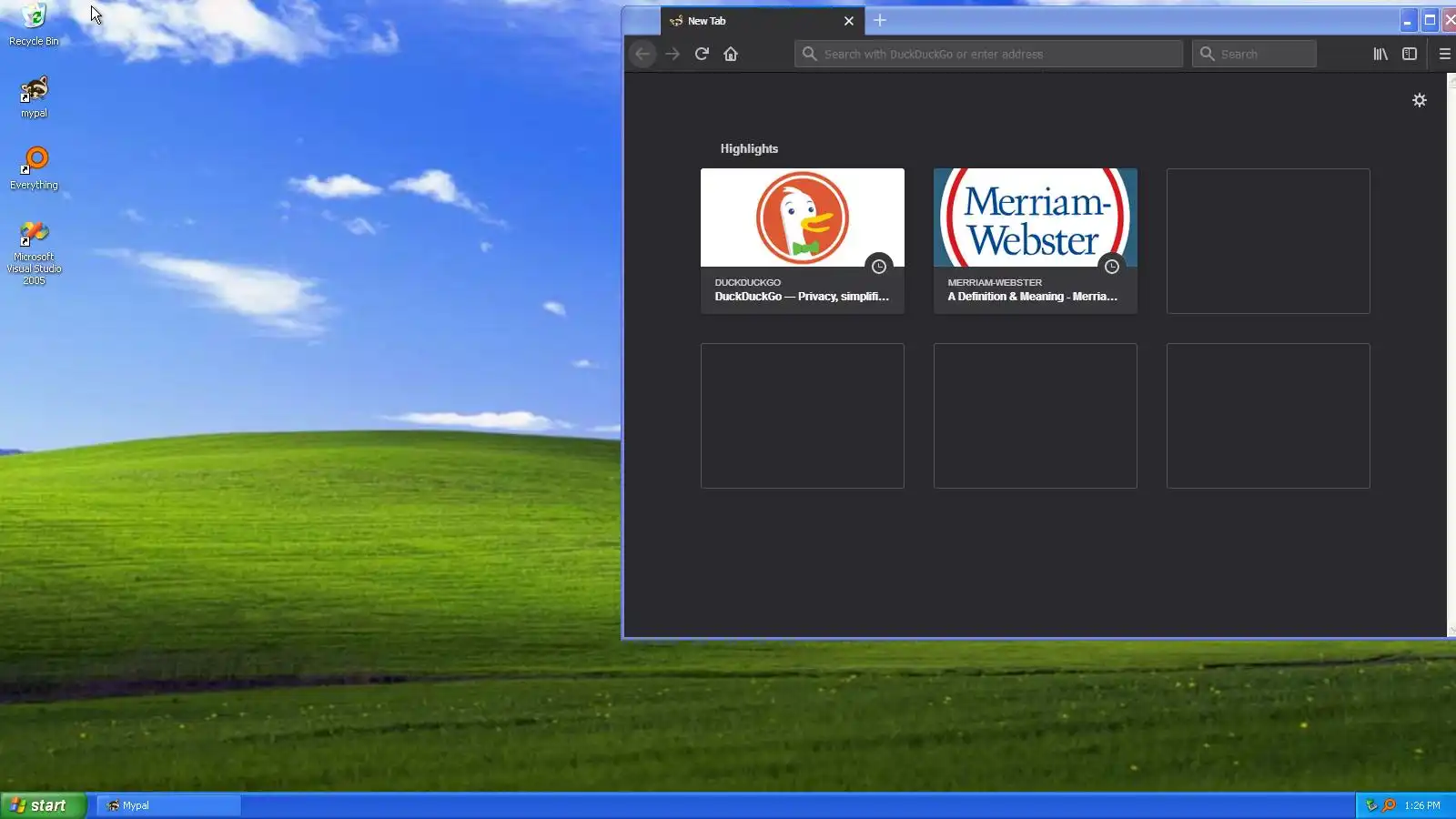Reload the current page

[702, 54]
